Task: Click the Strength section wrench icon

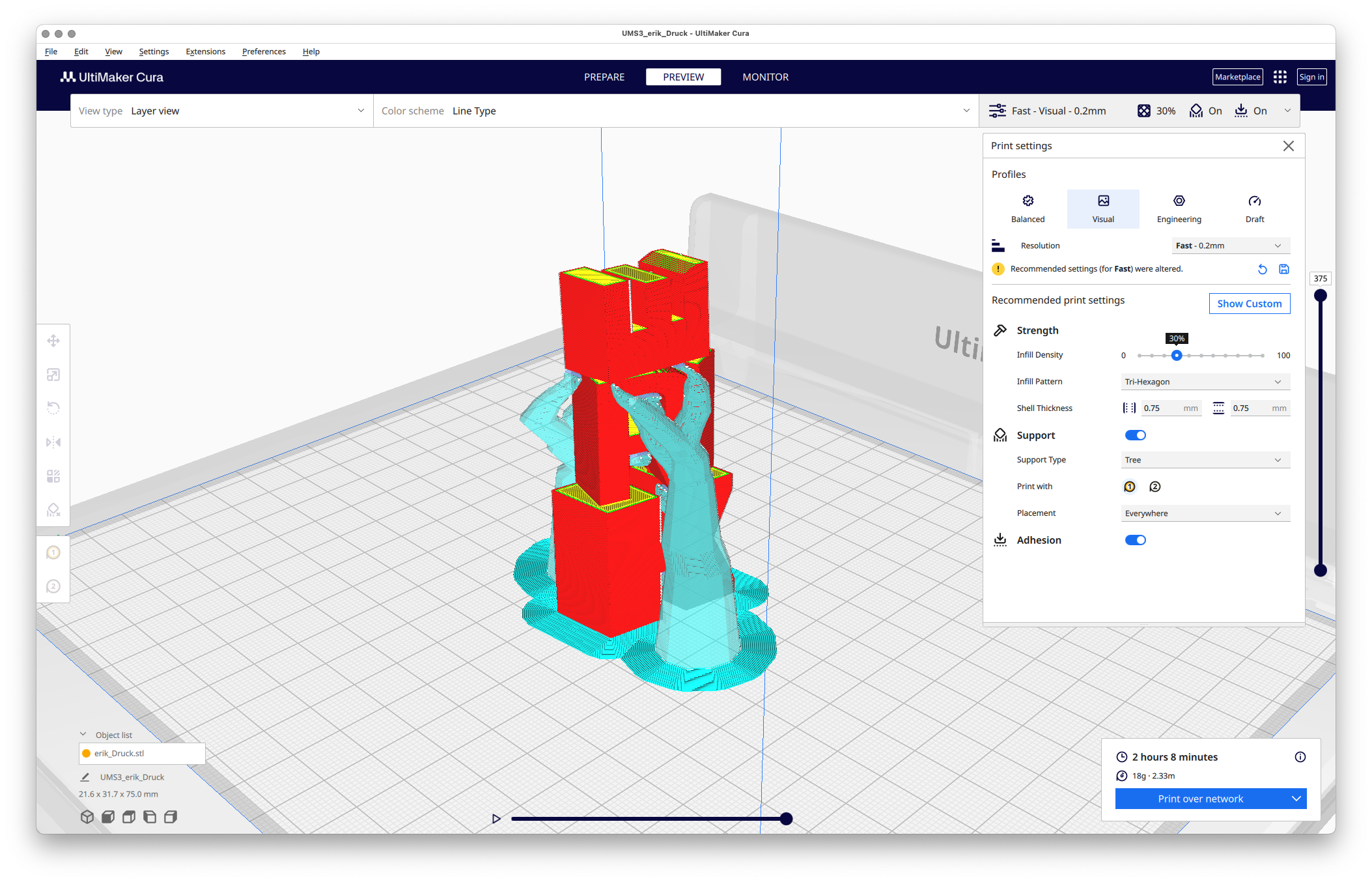Action: click(x=1000, y=330)
